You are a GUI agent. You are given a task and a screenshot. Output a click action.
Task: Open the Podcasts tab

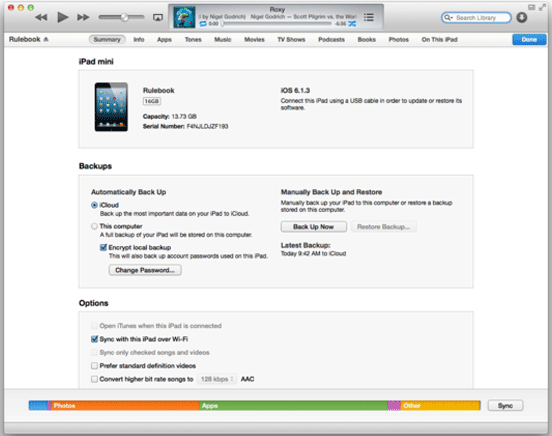(332, 39)
